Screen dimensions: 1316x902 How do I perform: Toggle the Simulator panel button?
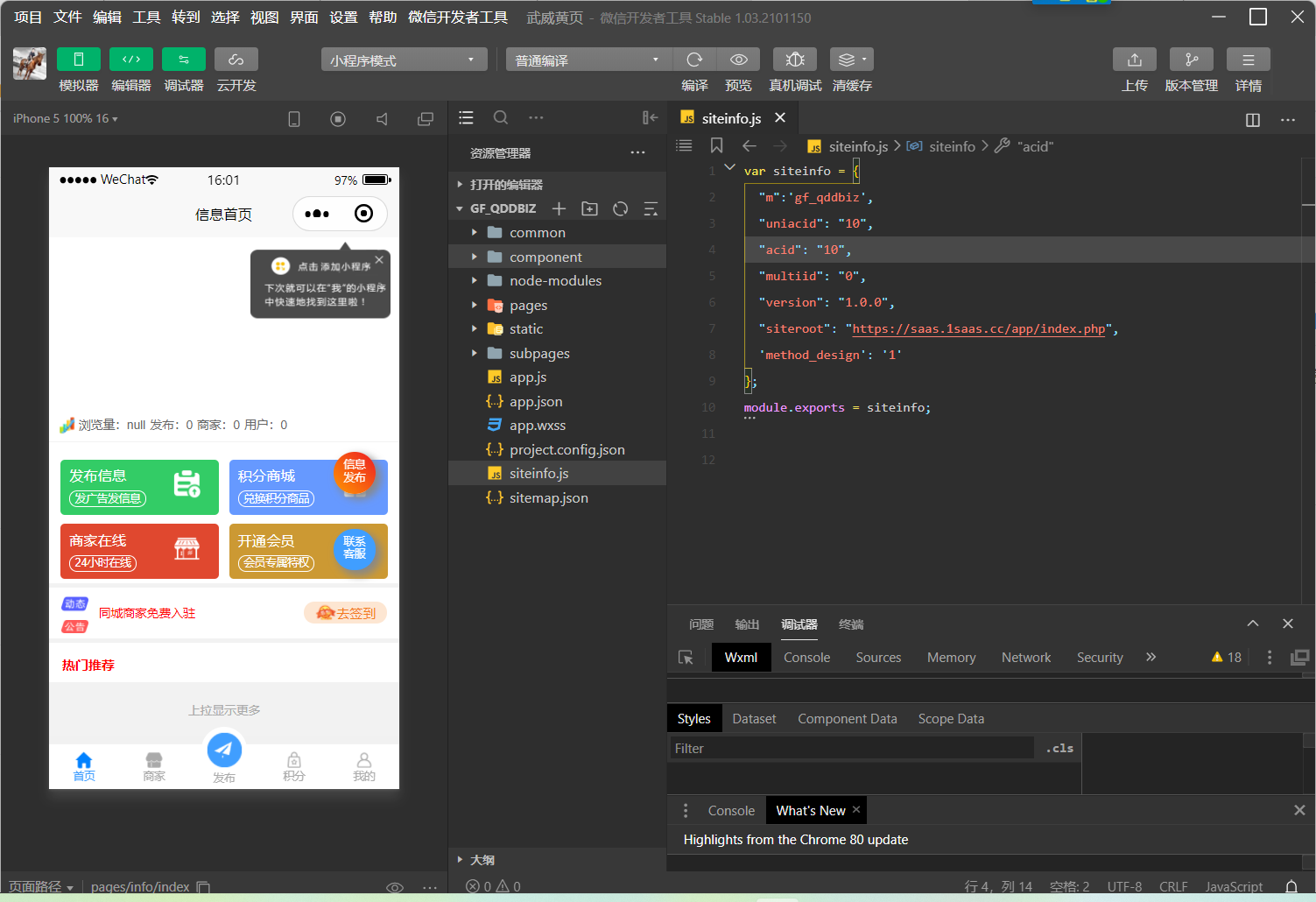coord(79,59)
